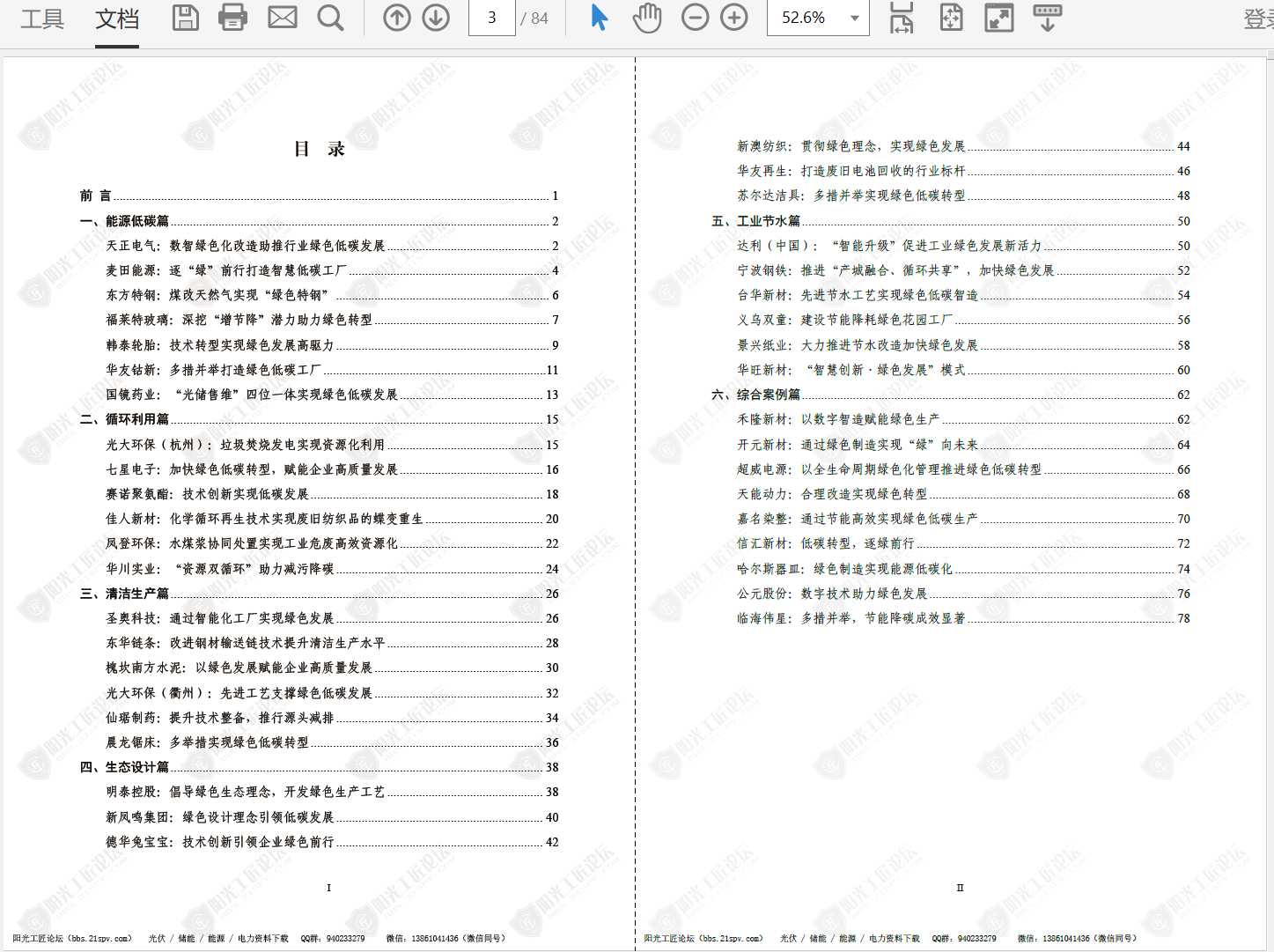Click the email envelope icon
Viewport: 1274px width, 952px height.
283,18
